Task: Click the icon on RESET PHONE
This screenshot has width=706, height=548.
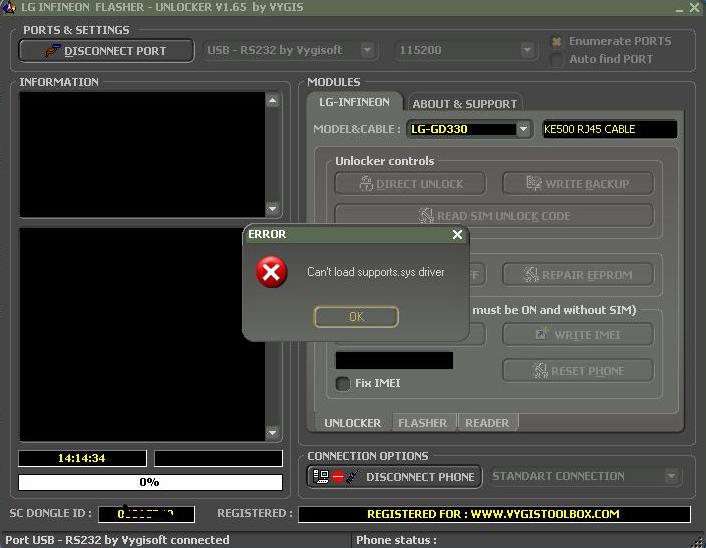Action: pyautogui.click(x=539, y=371)
